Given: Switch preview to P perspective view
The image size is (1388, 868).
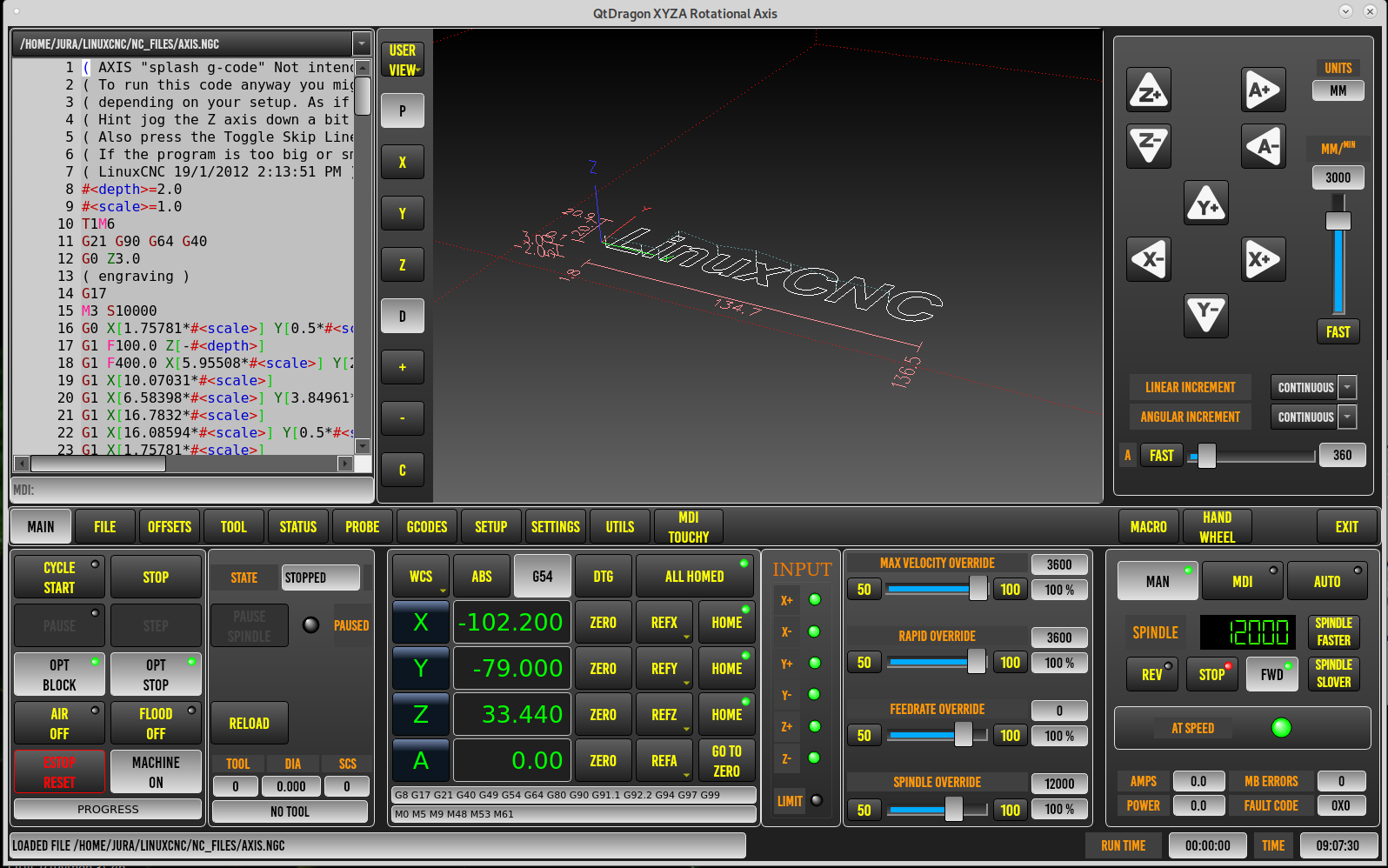Looking at the screenshot, I should click(x=402, y=110).
